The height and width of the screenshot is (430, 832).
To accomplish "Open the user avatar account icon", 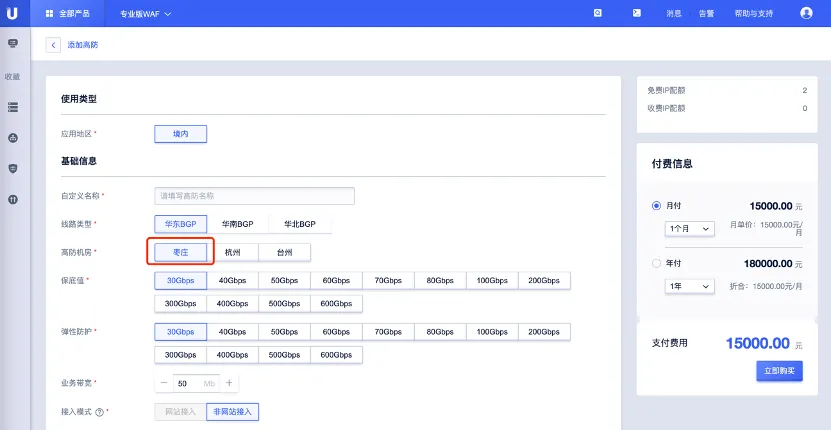I will (806, 13).
